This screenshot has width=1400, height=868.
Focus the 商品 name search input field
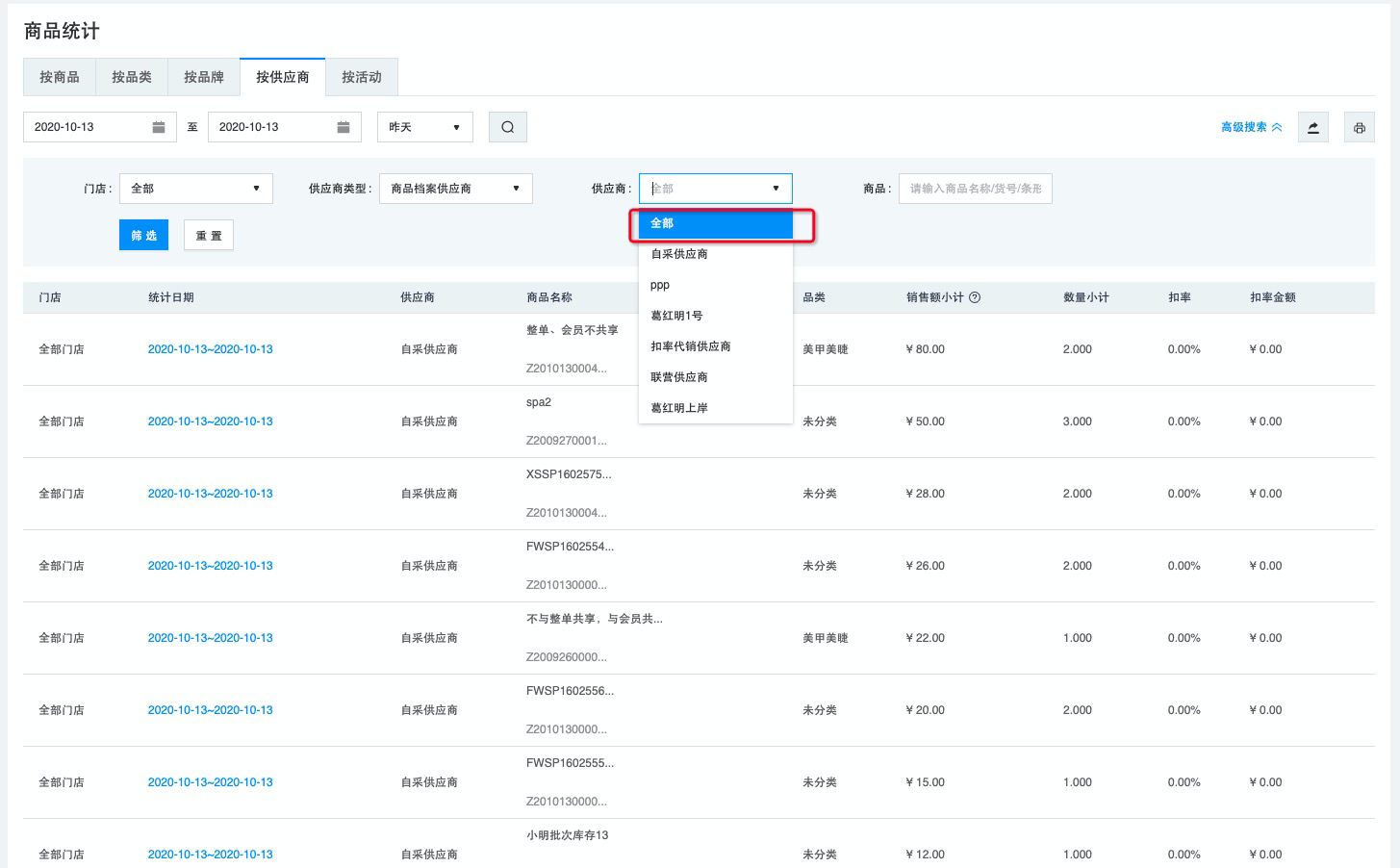[x=975, y=189]
